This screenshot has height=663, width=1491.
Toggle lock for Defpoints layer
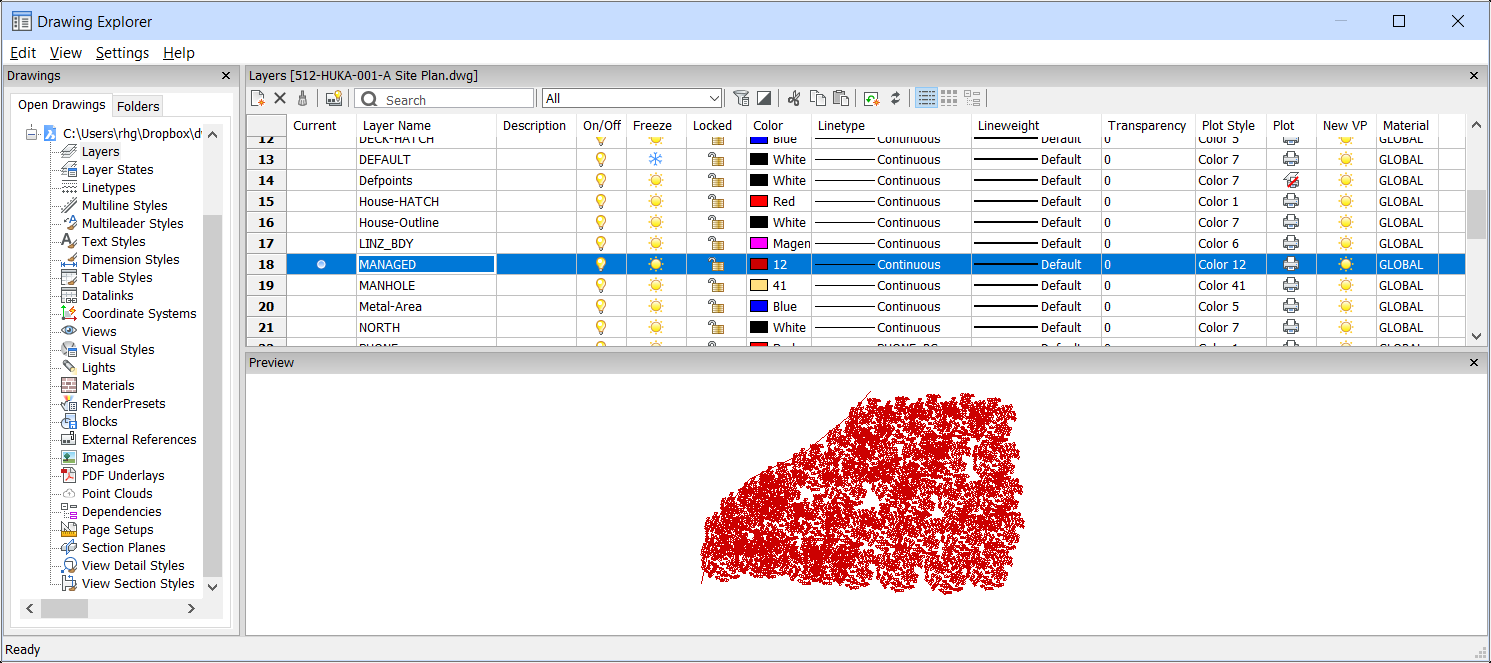pyautogui.click(x=716, y=181)
